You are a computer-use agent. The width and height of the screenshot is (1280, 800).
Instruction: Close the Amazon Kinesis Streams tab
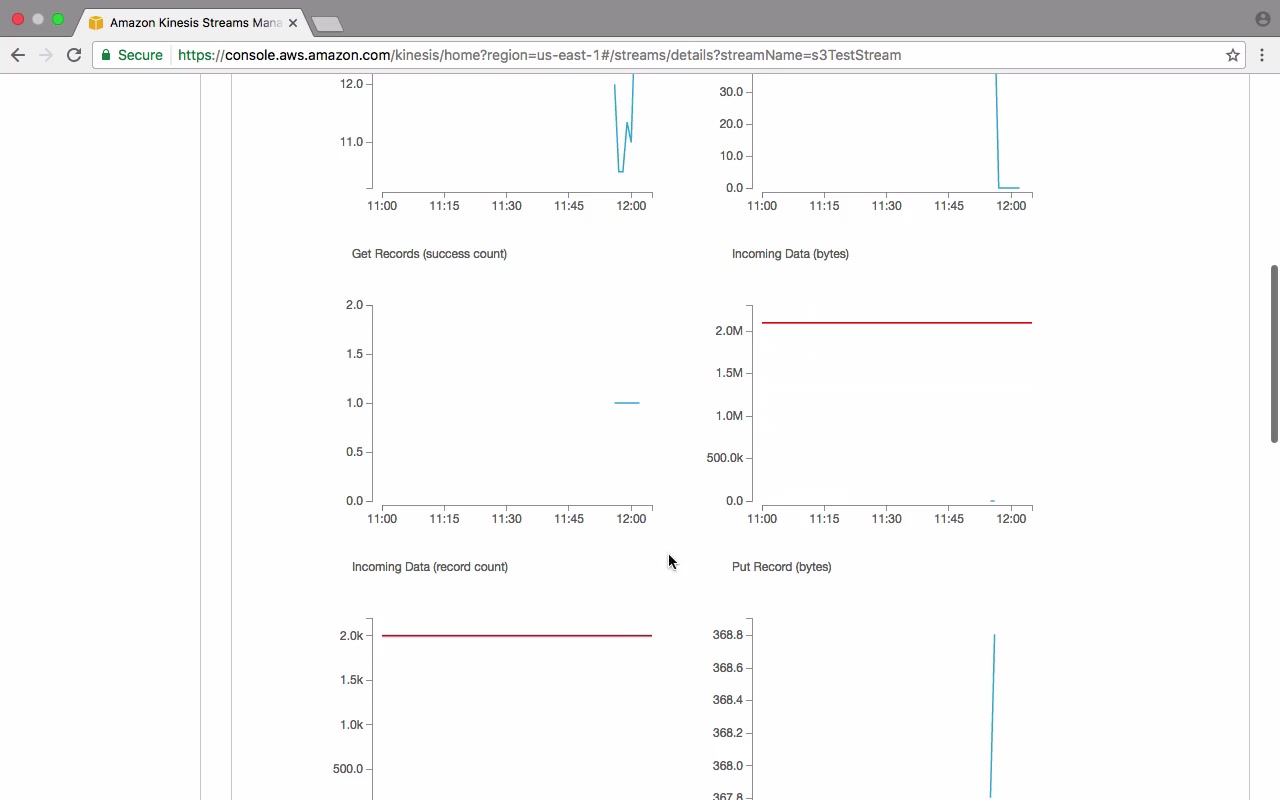pyautogui.click(x=293, y=22)
